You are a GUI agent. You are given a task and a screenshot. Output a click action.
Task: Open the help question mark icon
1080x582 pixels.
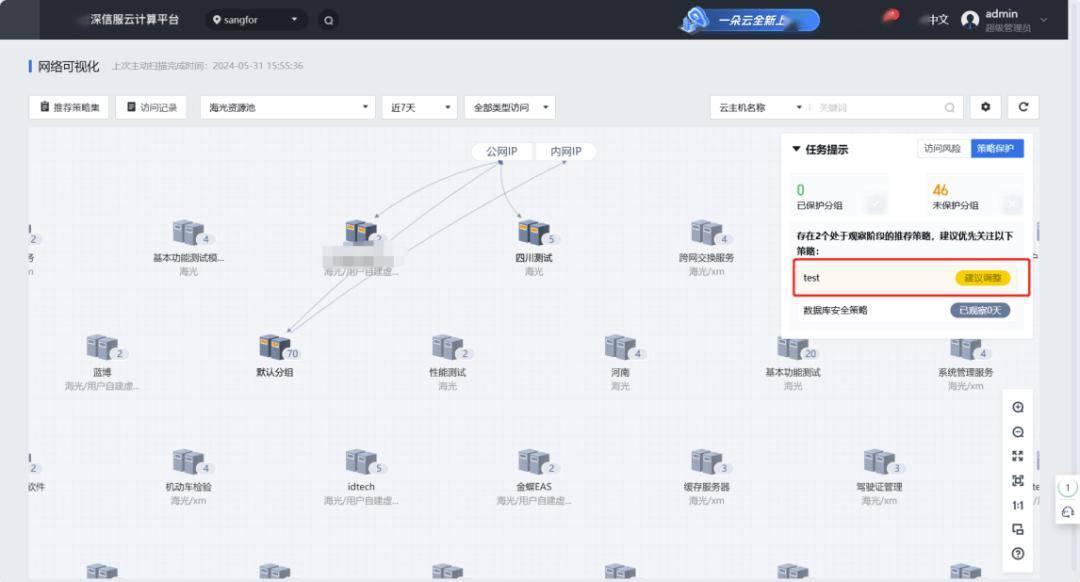pos(1017,553)
